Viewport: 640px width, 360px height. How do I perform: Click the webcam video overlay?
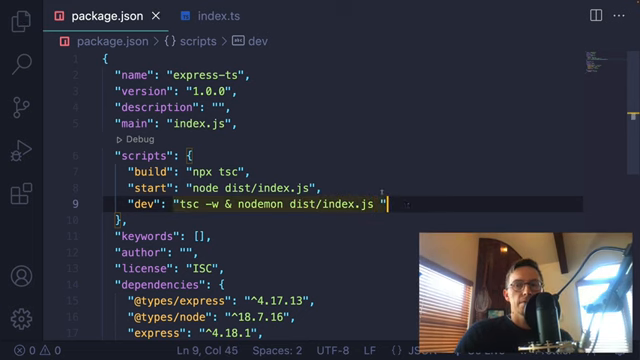pos(526,293)
